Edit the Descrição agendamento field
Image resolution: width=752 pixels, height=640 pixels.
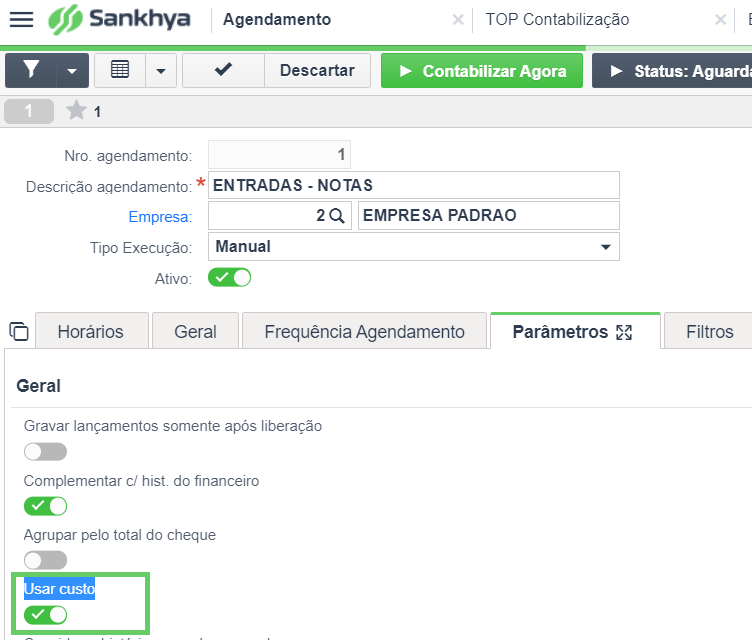pyautogui.click(x=413, y=185)
